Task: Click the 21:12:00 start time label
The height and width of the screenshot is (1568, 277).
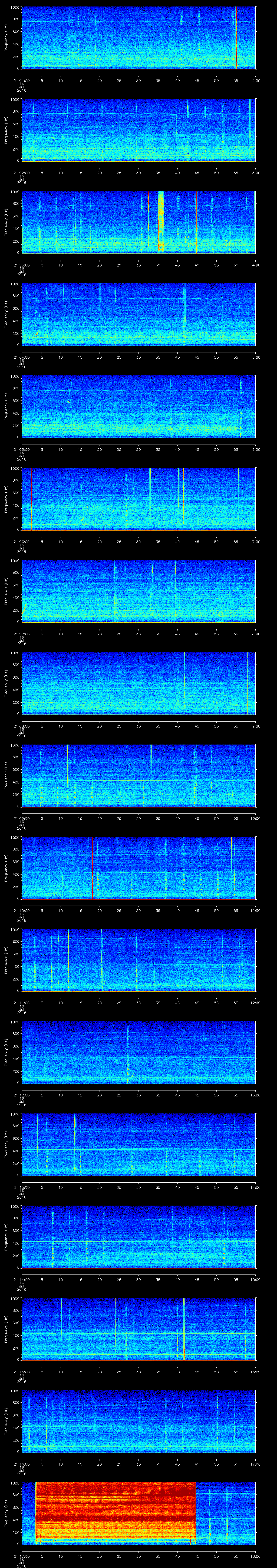Action: click(21, 1095)
